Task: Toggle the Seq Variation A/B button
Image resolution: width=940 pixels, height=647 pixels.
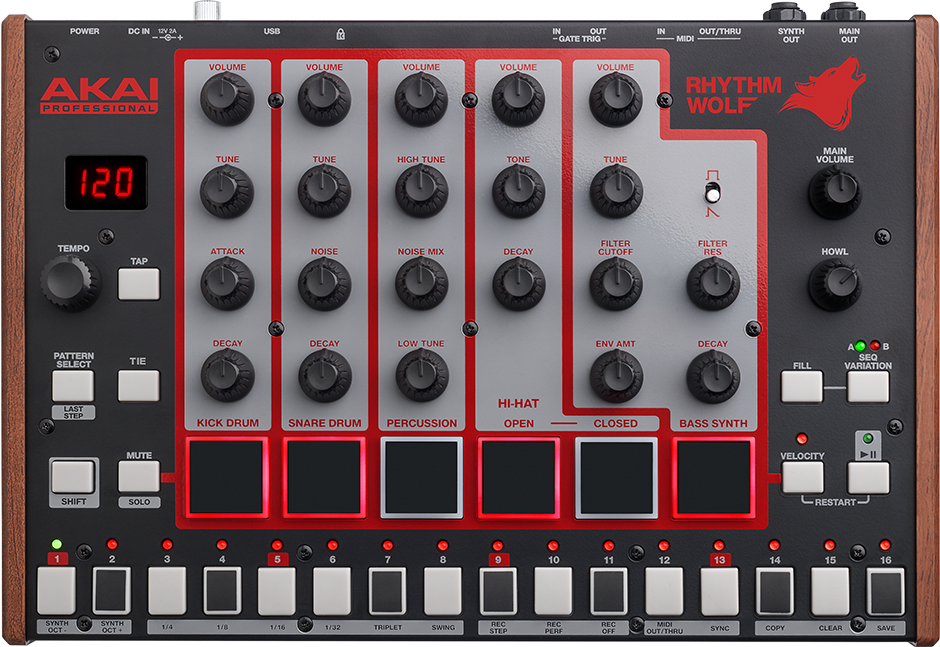Action: pos(867,387)
